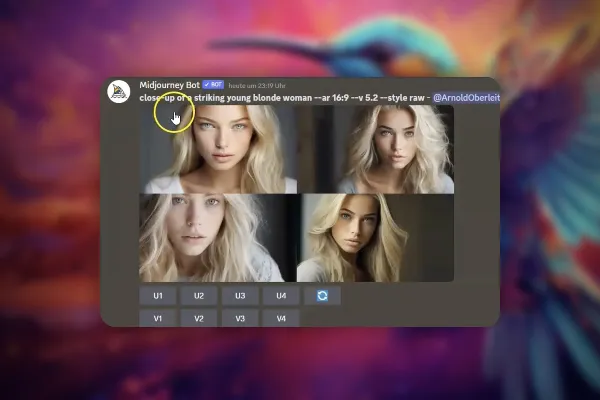600x400 pixels.
Task: Upscale the second image with U2
Action: tap(199, 296)
